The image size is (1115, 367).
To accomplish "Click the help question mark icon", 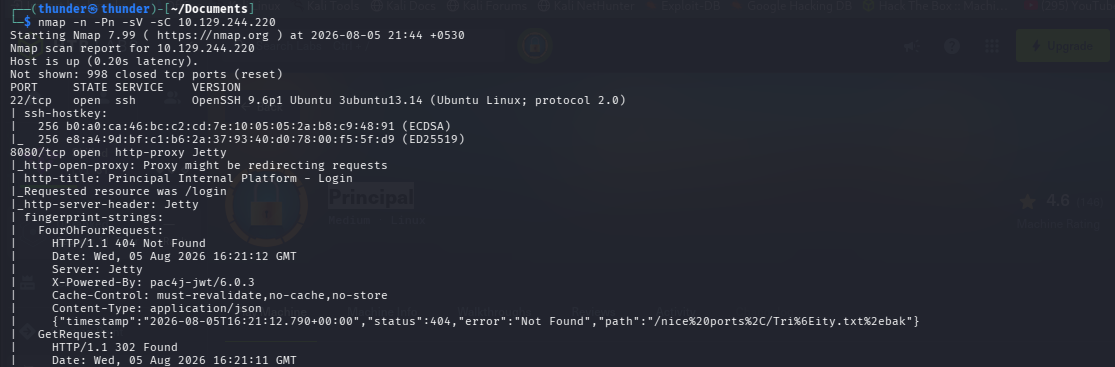I will pos(952,46).
